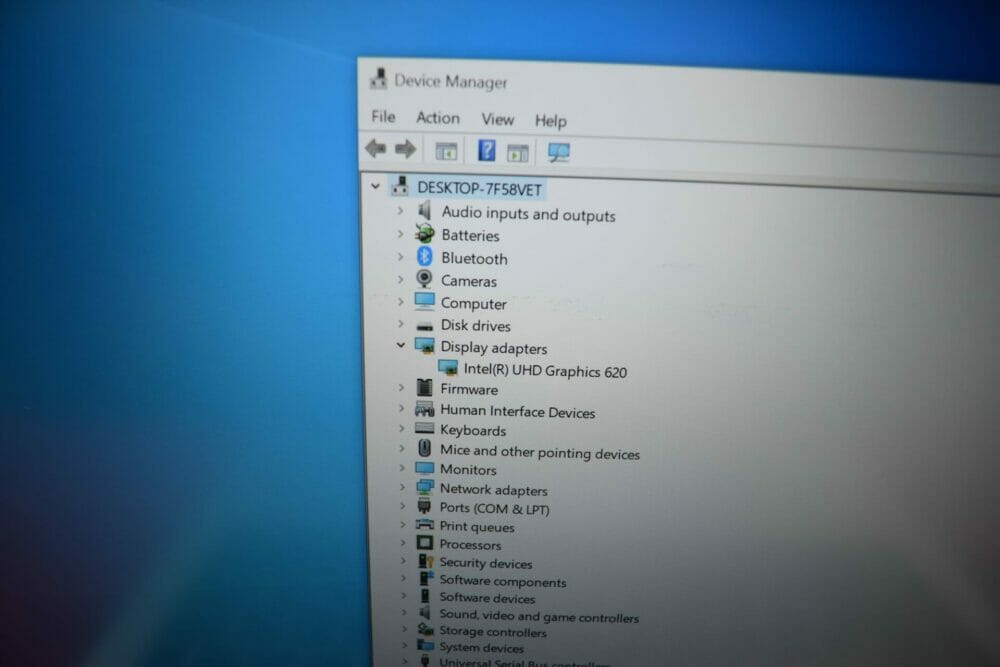This screenshot has width=1000, height=667.
Task: Select the "Monitors" label
Action: coord(468,469)
